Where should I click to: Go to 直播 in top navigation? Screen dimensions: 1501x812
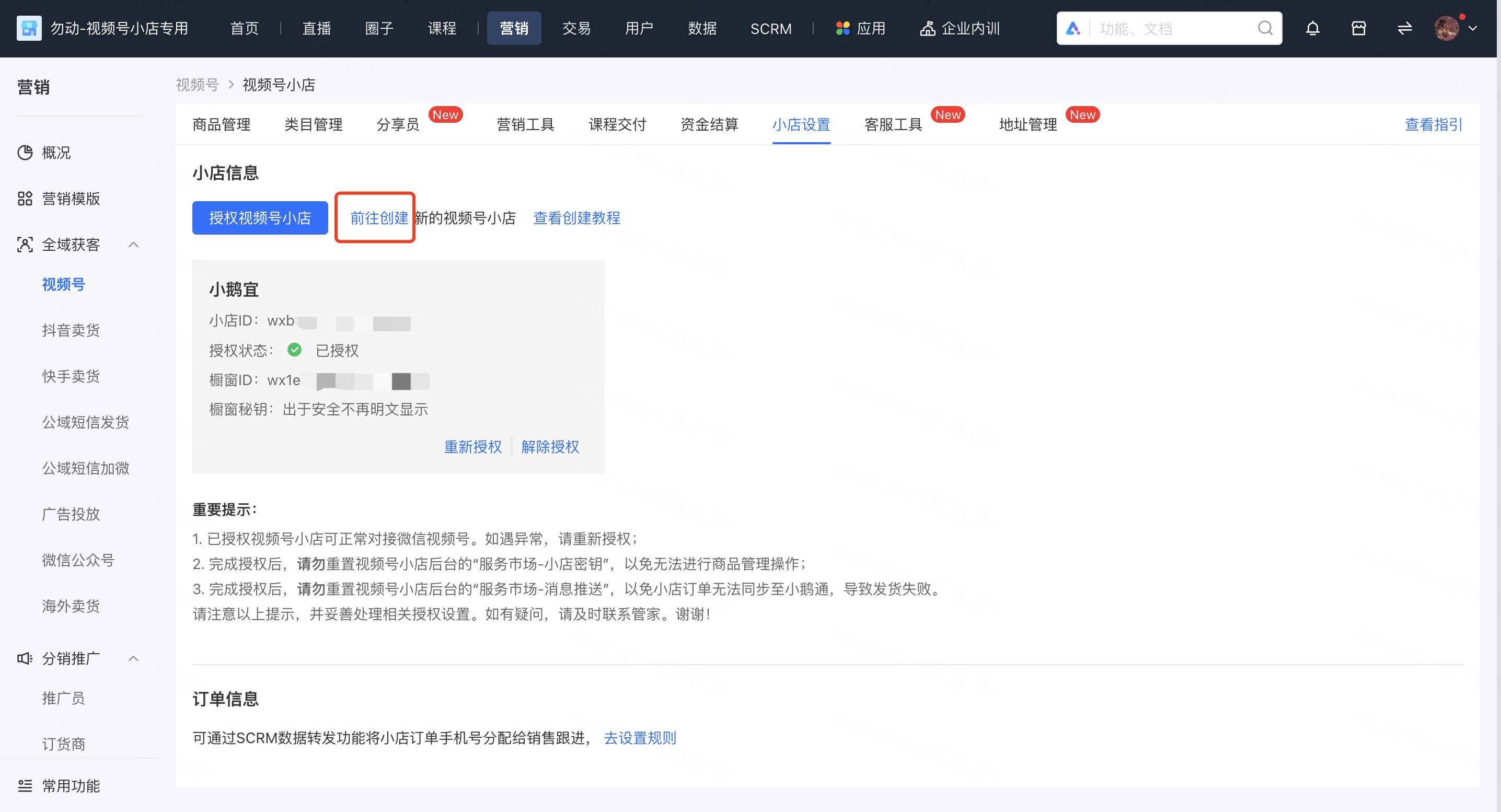coord(316,28)
